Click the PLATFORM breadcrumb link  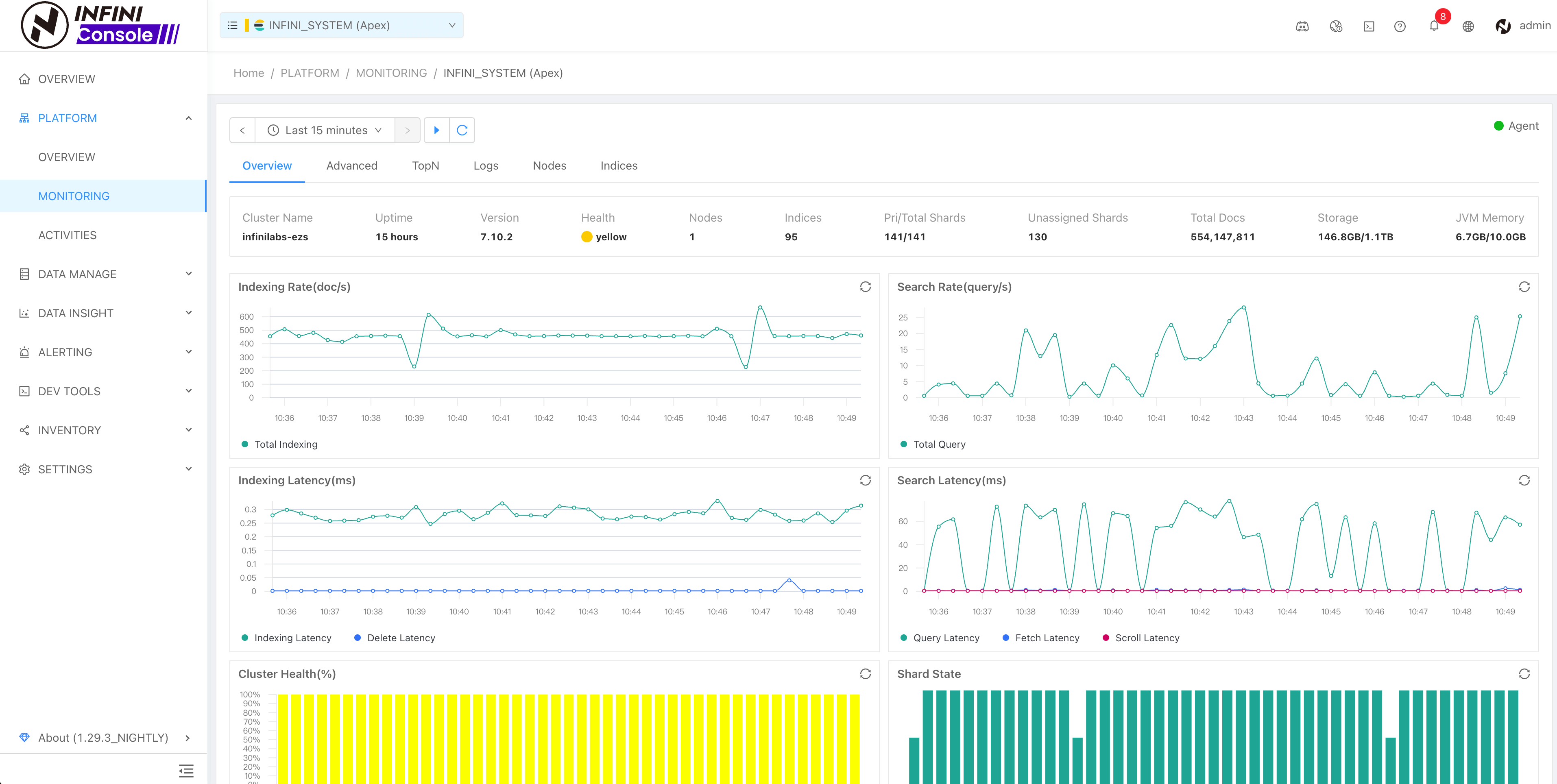(x=310, y=73)
